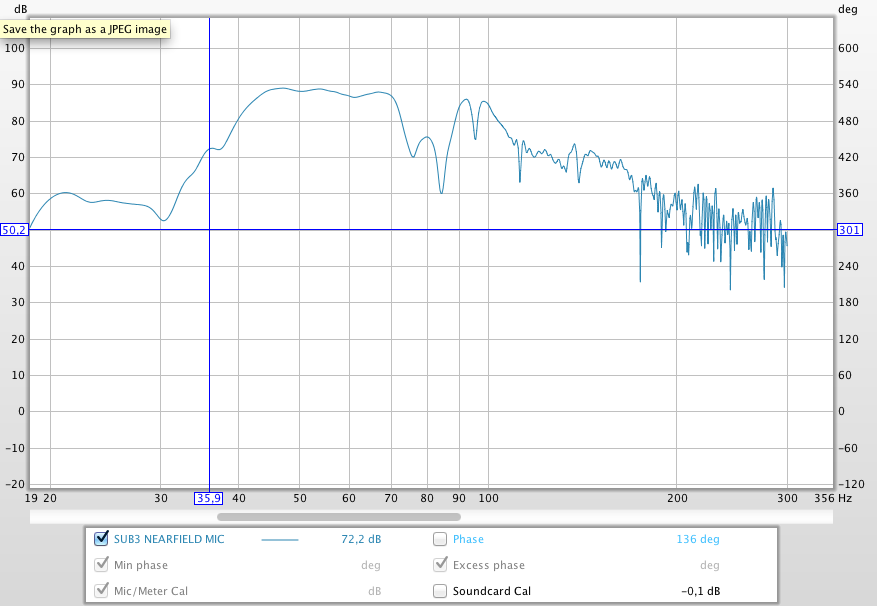Screen dimensions: 877x606
Task: Click the 'Save the graph as a JPEG image' tooltip
Action: 85,29
